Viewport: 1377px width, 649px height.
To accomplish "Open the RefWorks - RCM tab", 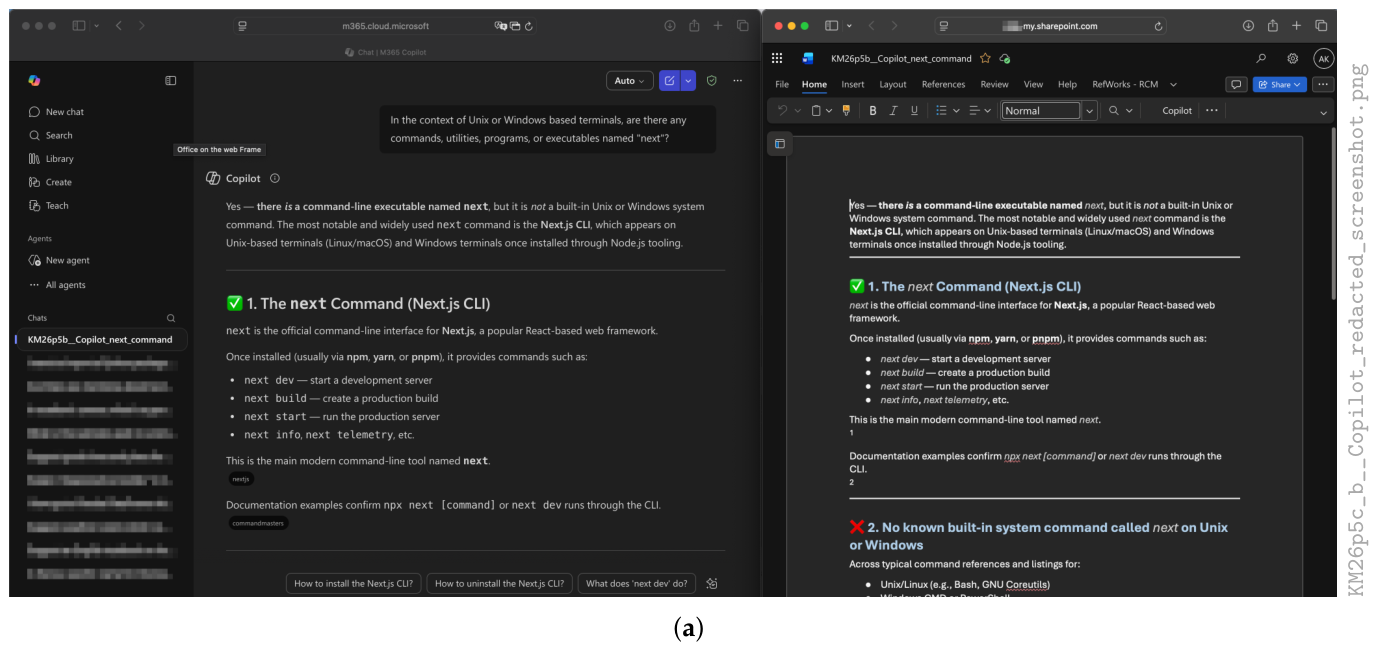I will click(x=1125, y=85).
